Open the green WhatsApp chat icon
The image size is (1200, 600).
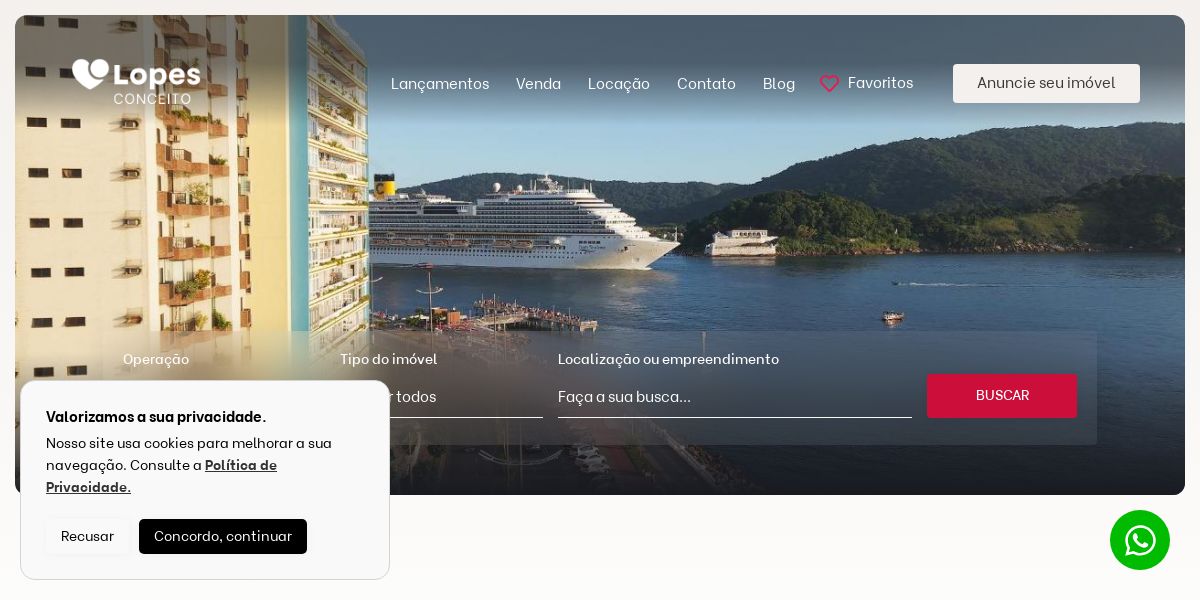(x=1140, y=540)
